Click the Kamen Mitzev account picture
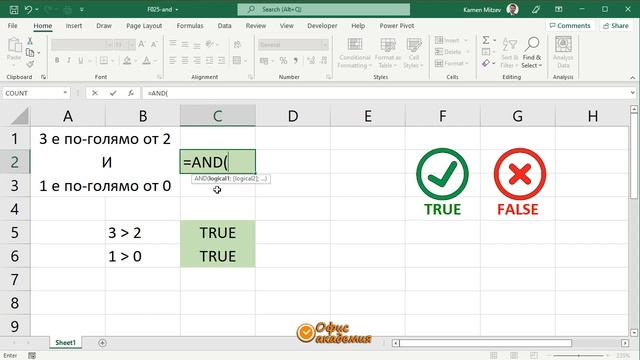640x360 pixels. pos(513,9)
